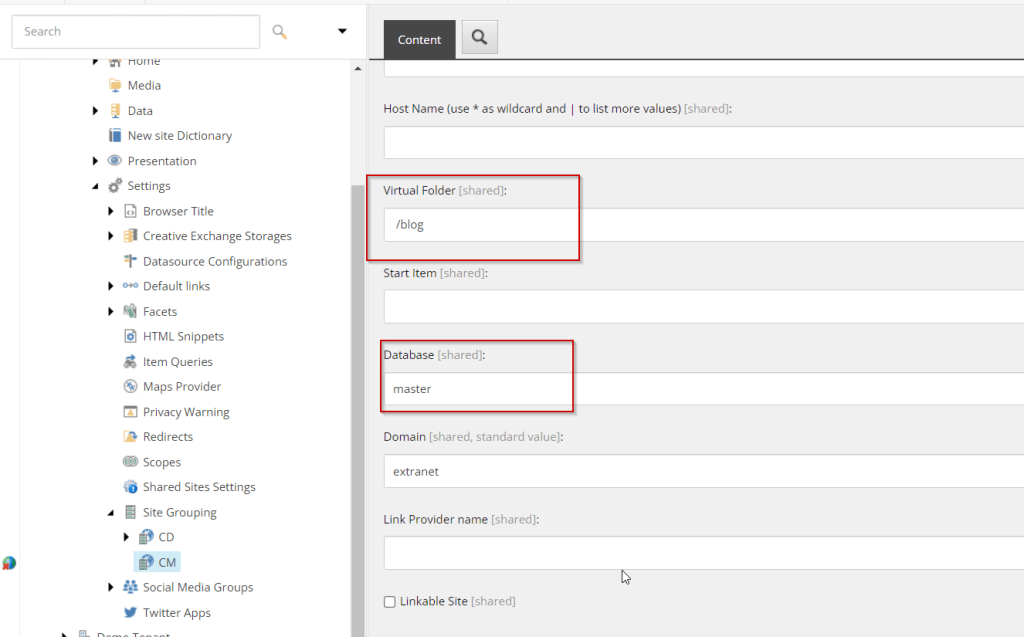
Task: Click the content tree vertical scrollbar
Action: (357, 400)
